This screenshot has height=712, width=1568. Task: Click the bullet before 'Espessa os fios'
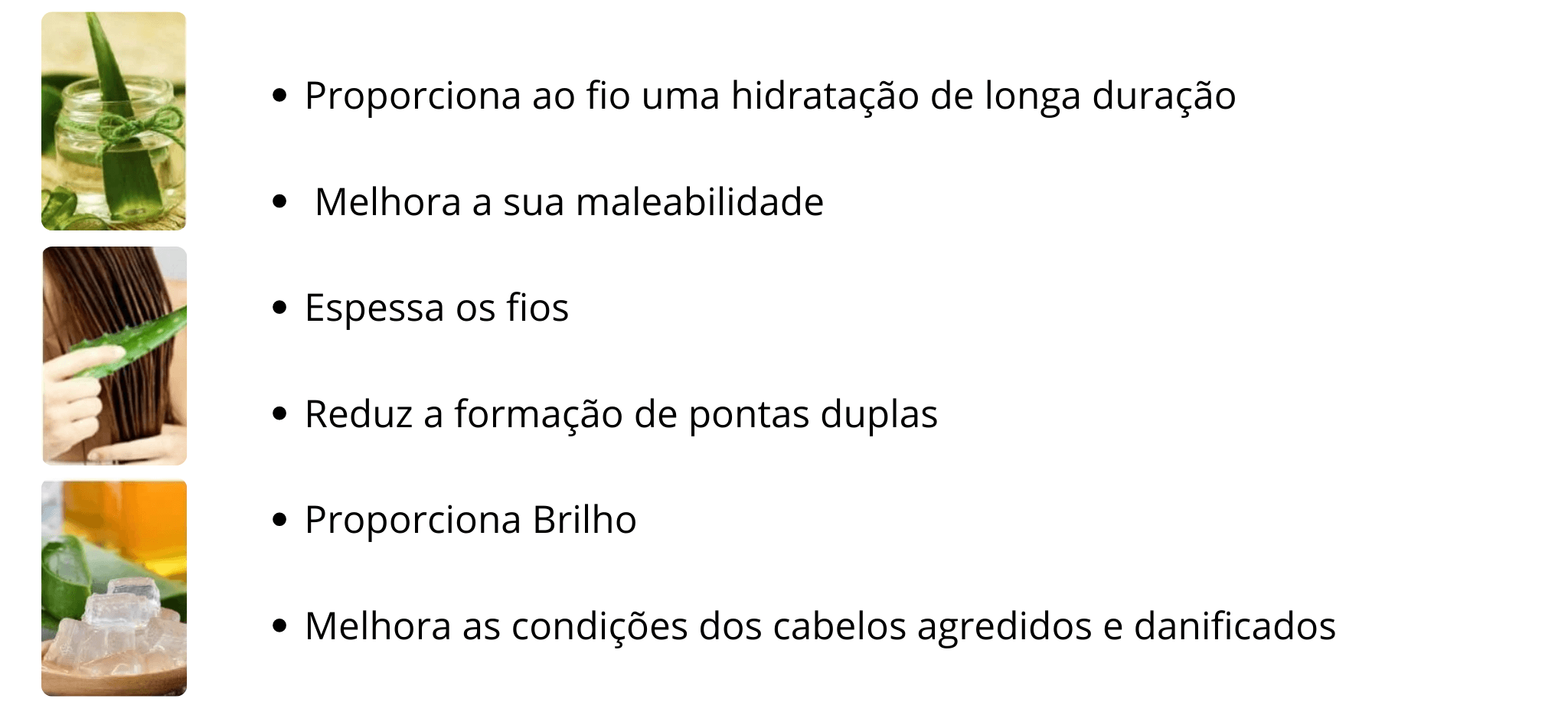[279, 308]
